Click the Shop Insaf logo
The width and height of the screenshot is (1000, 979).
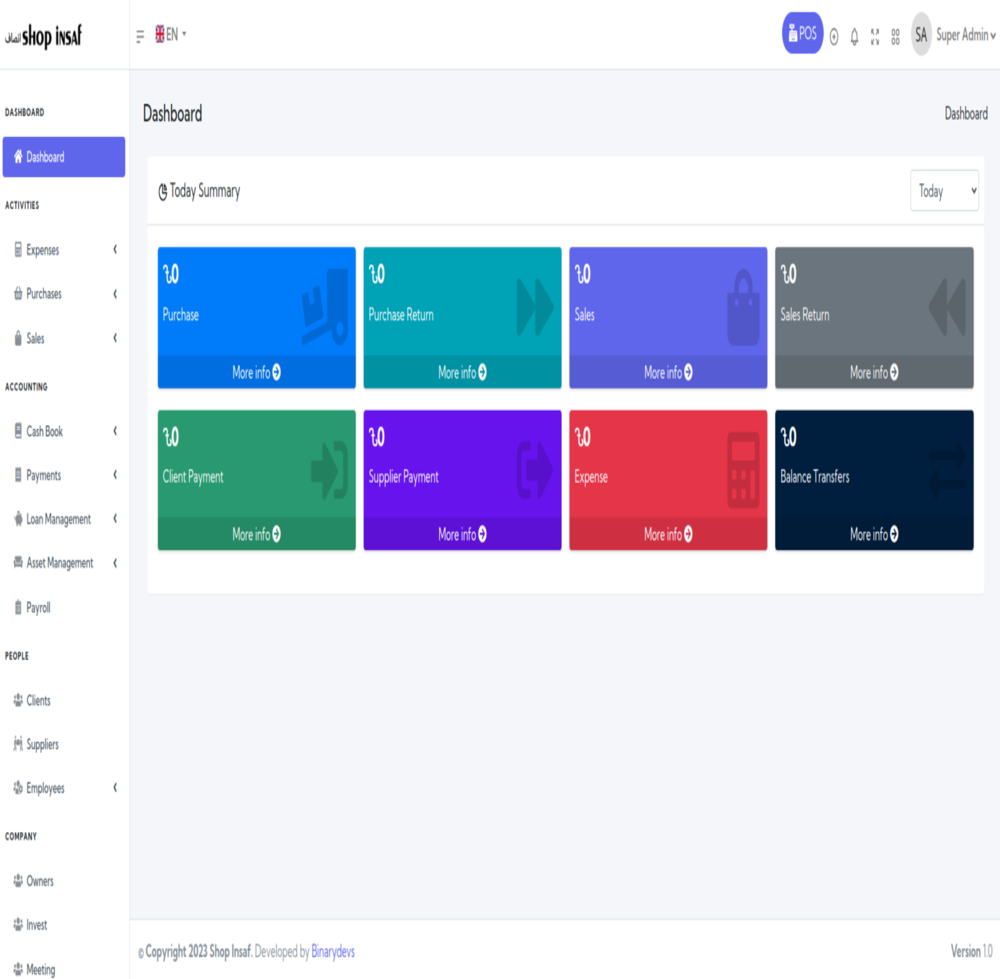(45, 37)
